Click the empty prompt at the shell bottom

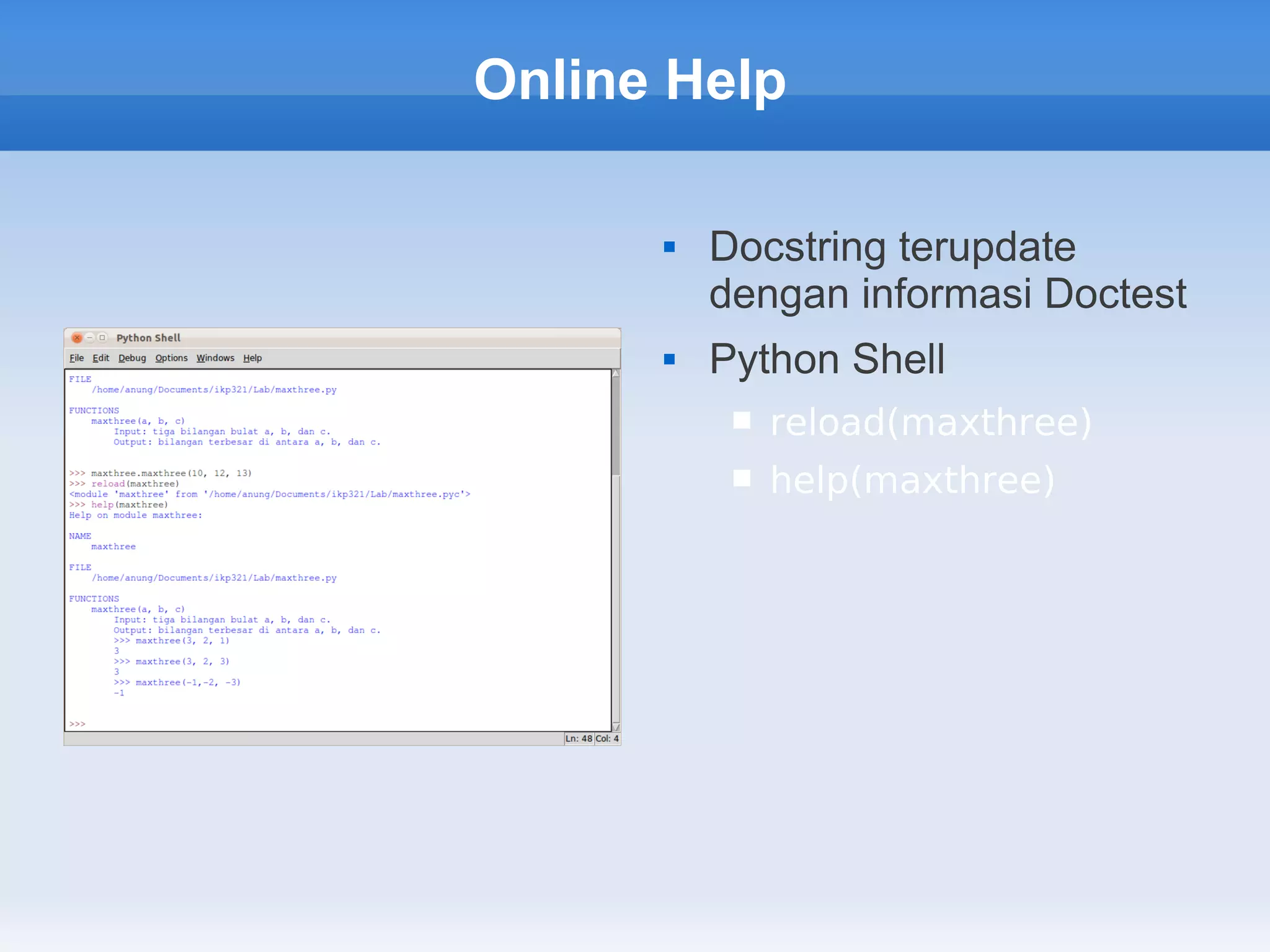(78, 724)
